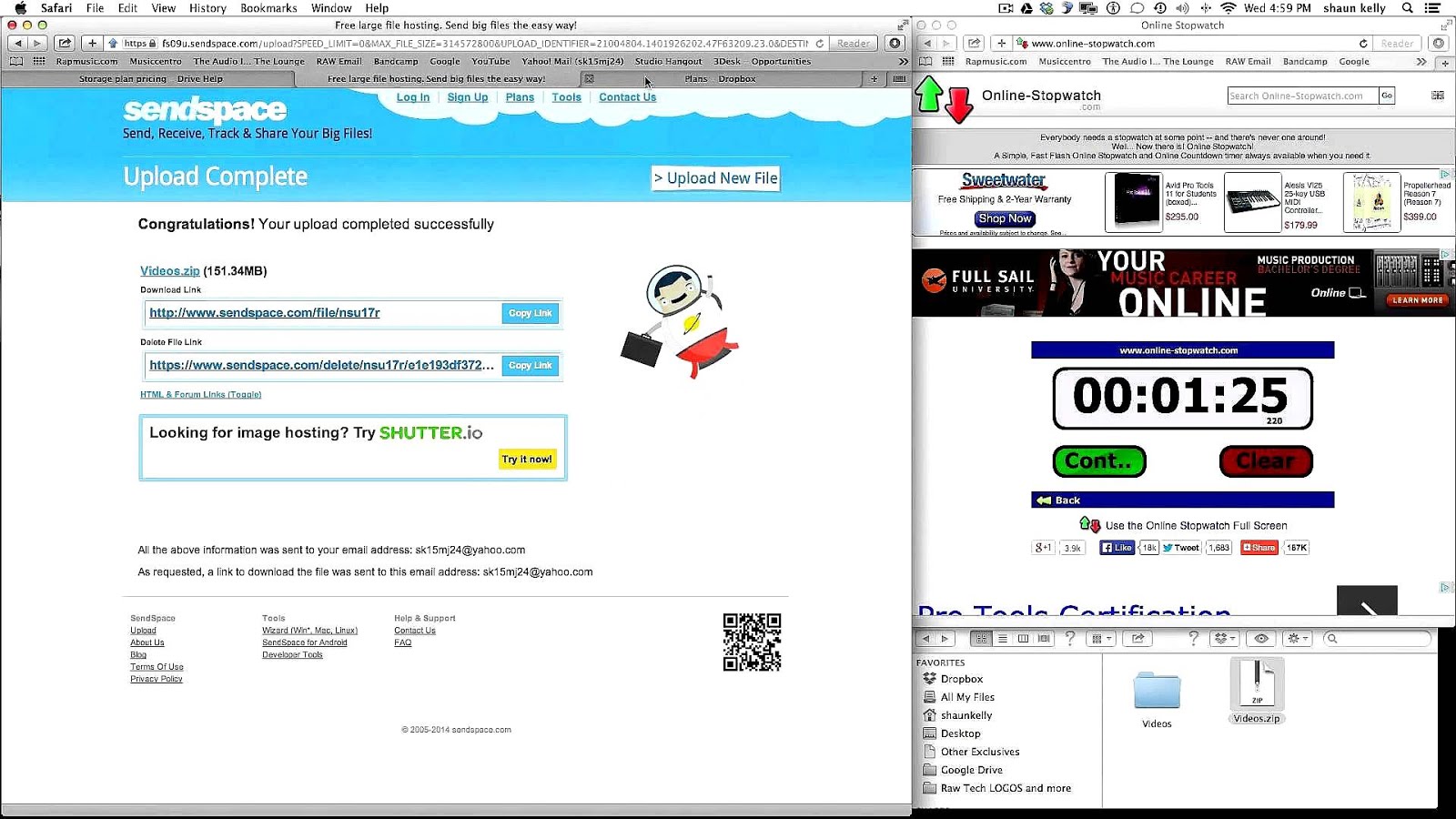Open Safari Bookmarks menu
The image size is (1456, 819).
[x=268, y=7]
